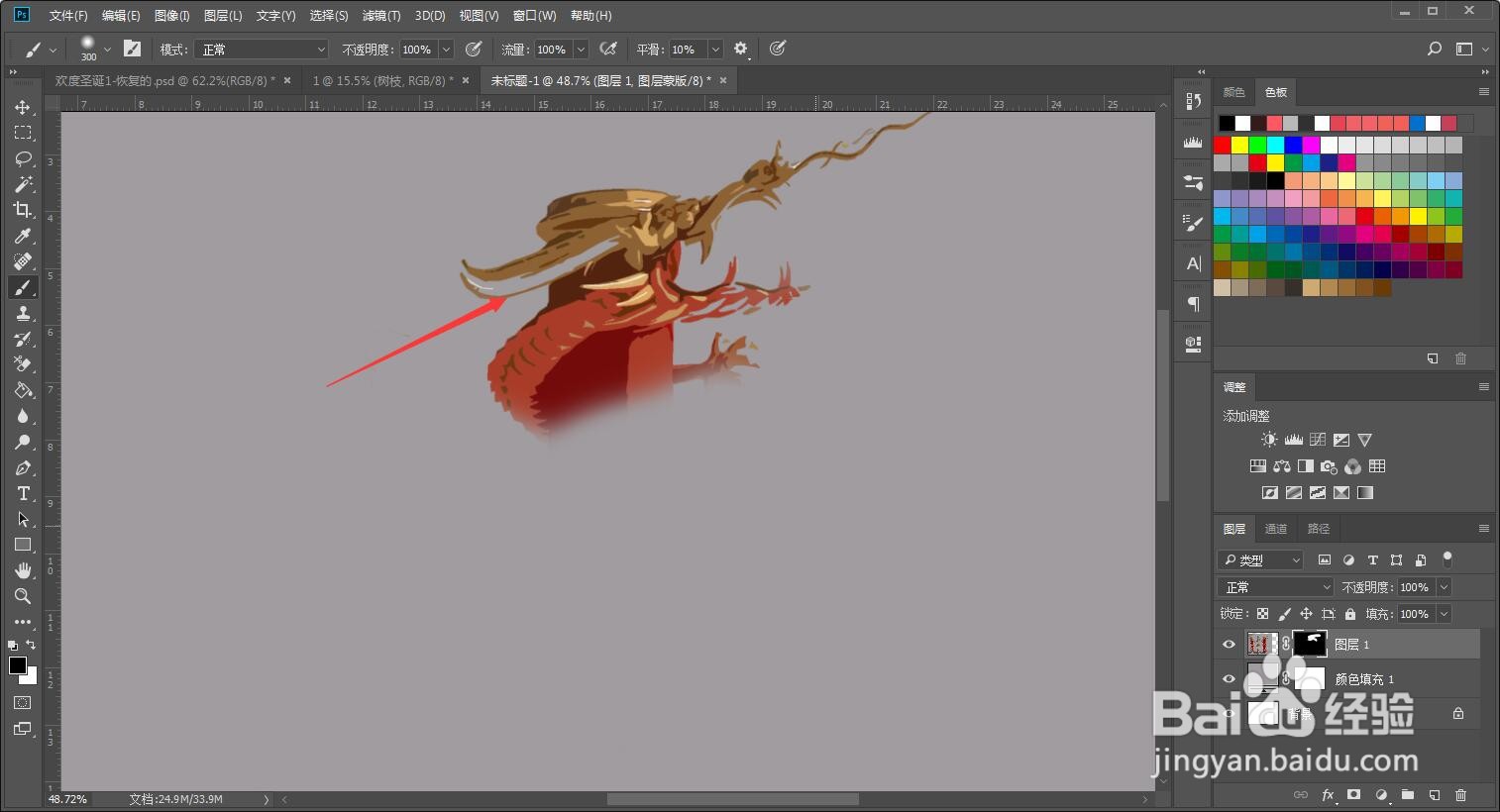This screenshot has height=812, width=1500.
Task: Select the Spot Healing Brush tool
Action: 23,261
